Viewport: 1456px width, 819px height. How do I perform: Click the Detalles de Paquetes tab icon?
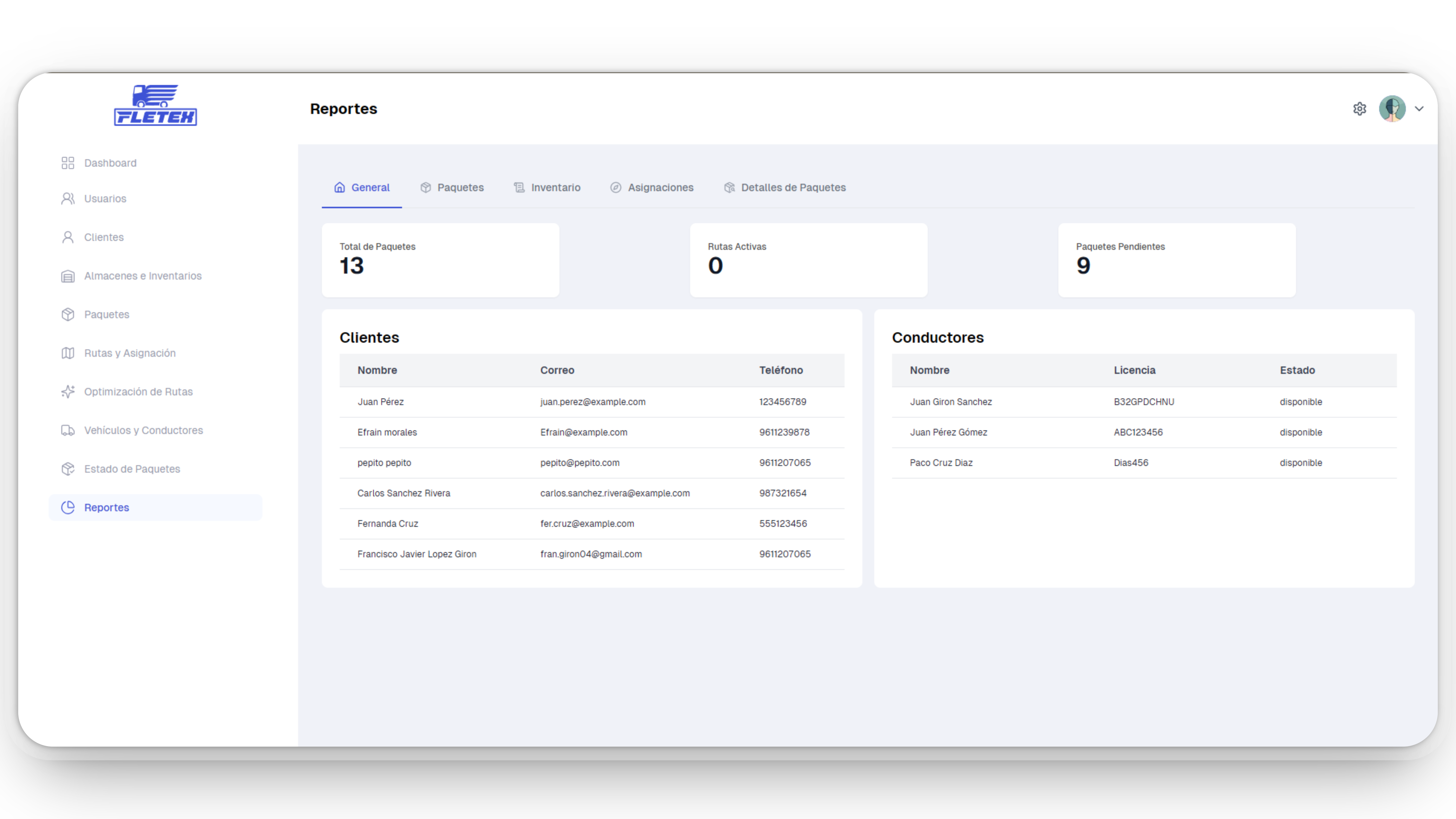click(730, 188)
